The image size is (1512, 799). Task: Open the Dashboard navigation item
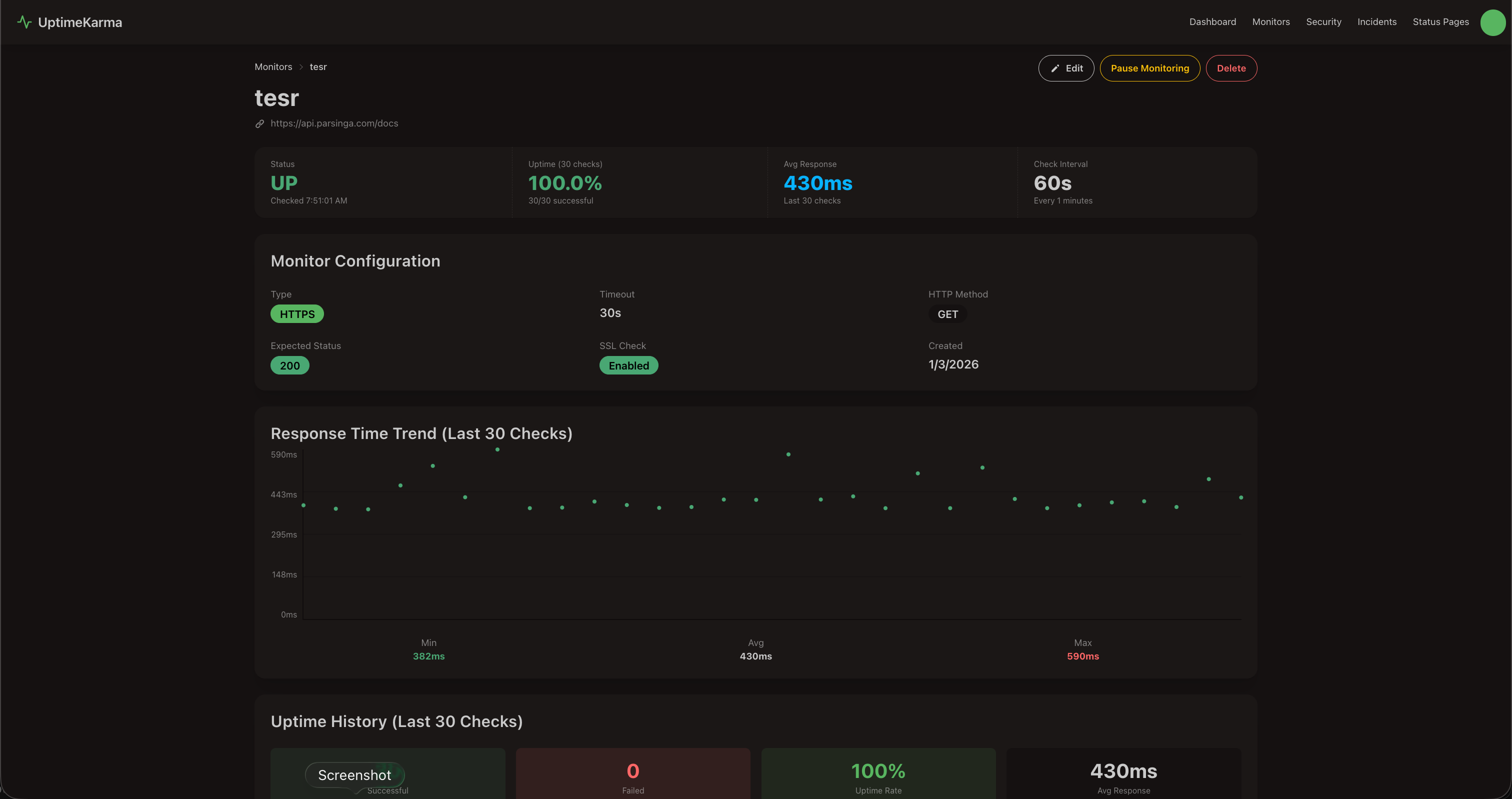(x=1212, y=21)
